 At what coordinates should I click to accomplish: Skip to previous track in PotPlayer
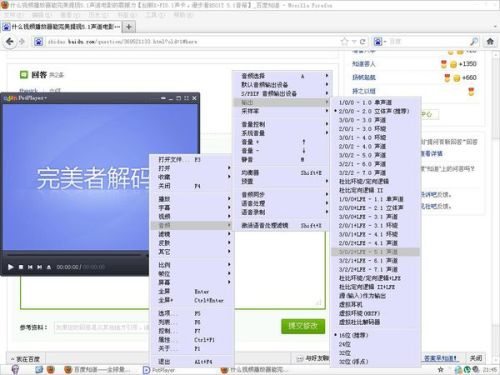click(x=30, y=267)
